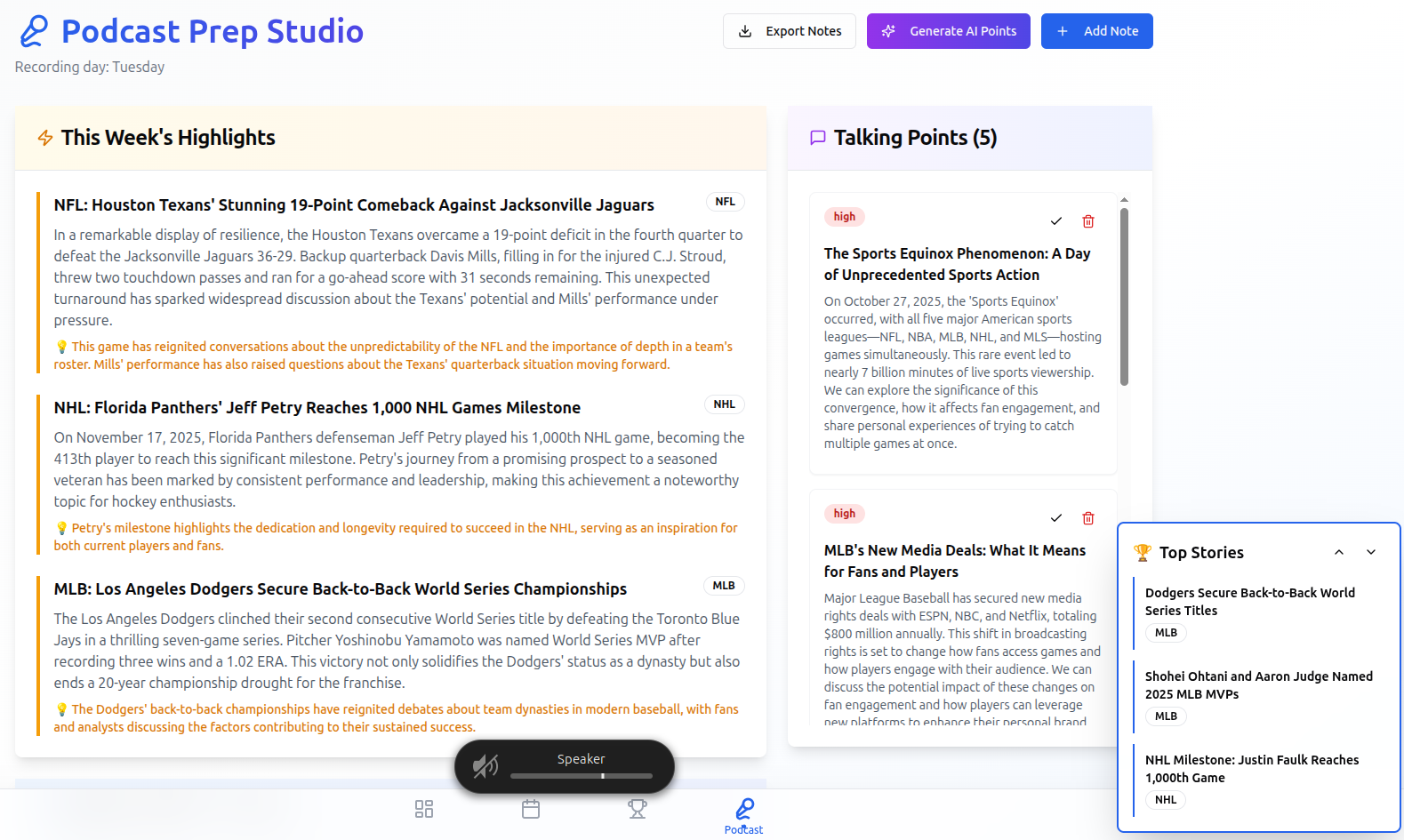This screenshot has height=840, width=1404.
Task: Click the speech bubble icon beside Talking Points
Action: (x=818, y=138)
